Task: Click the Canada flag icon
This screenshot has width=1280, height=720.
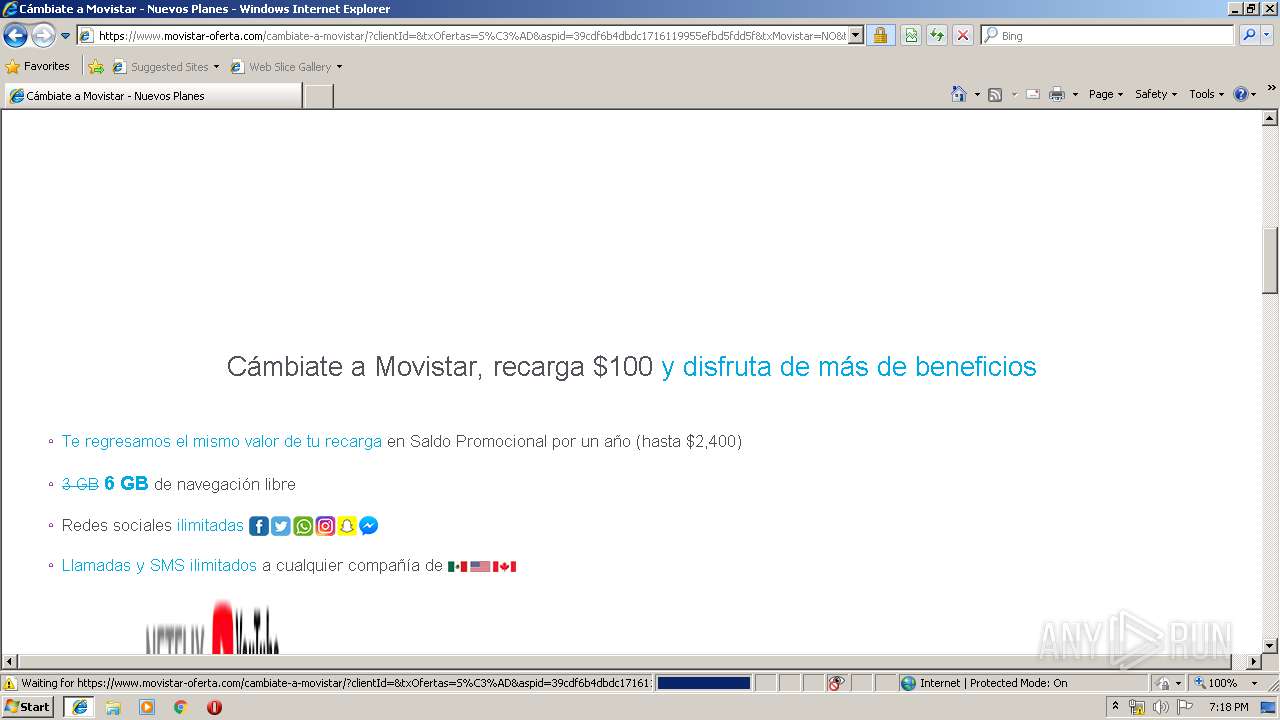Action: [x=505, y=566]
